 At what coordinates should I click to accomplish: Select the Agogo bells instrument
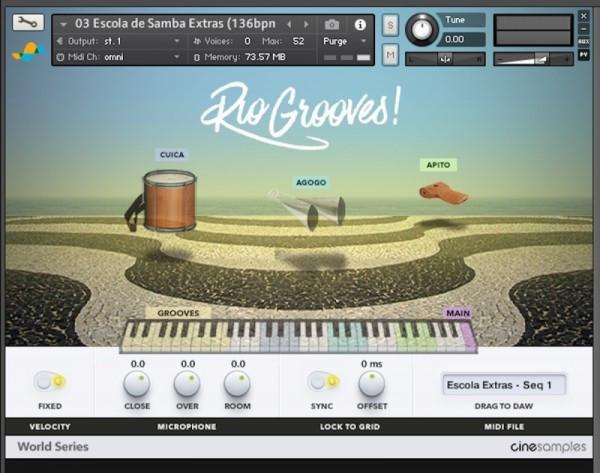pyautogui.click(x=308, y=209)
